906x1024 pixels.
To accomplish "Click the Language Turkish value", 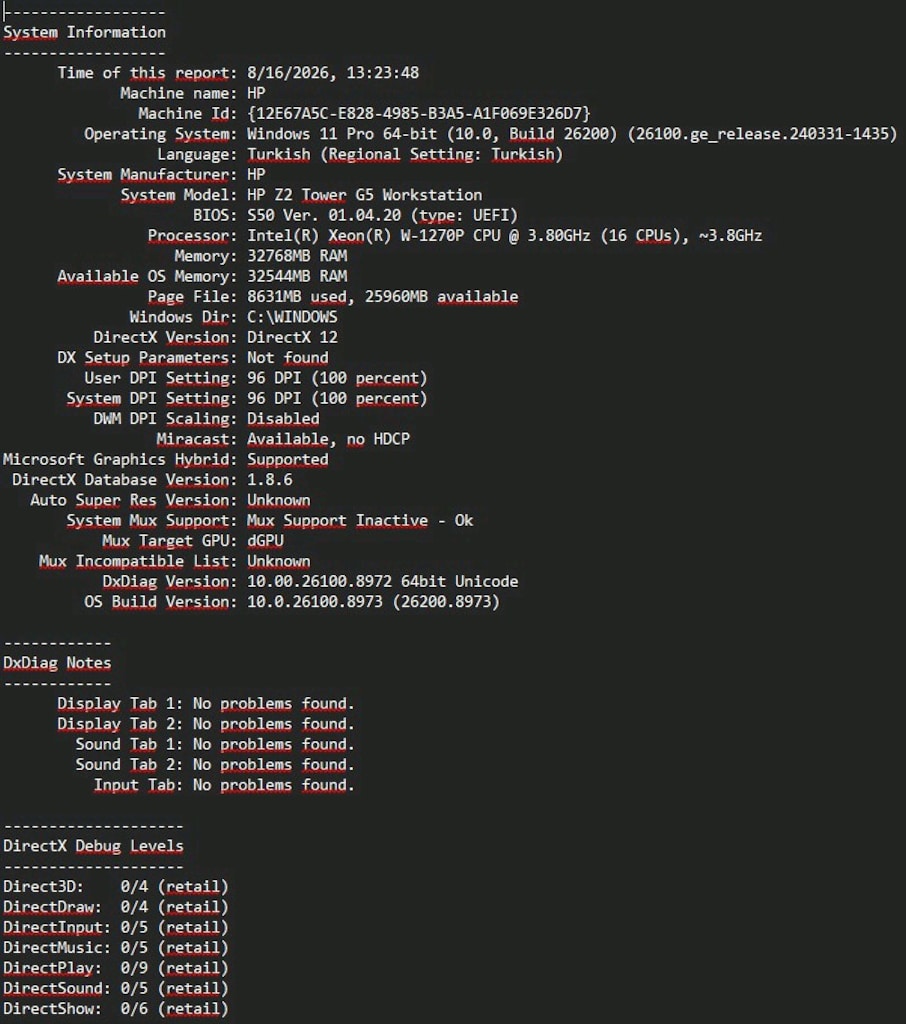I will 404,154.
